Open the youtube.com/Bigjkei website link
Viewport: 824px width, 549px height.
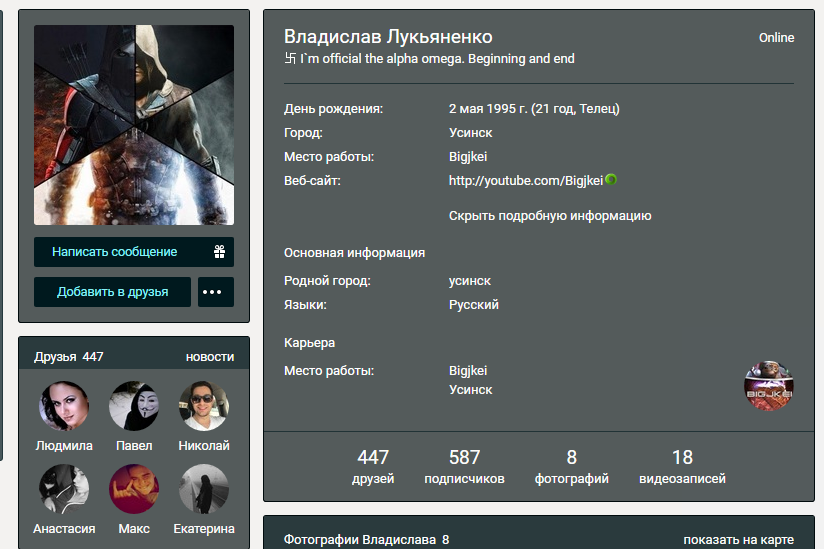tap(526, 181)
